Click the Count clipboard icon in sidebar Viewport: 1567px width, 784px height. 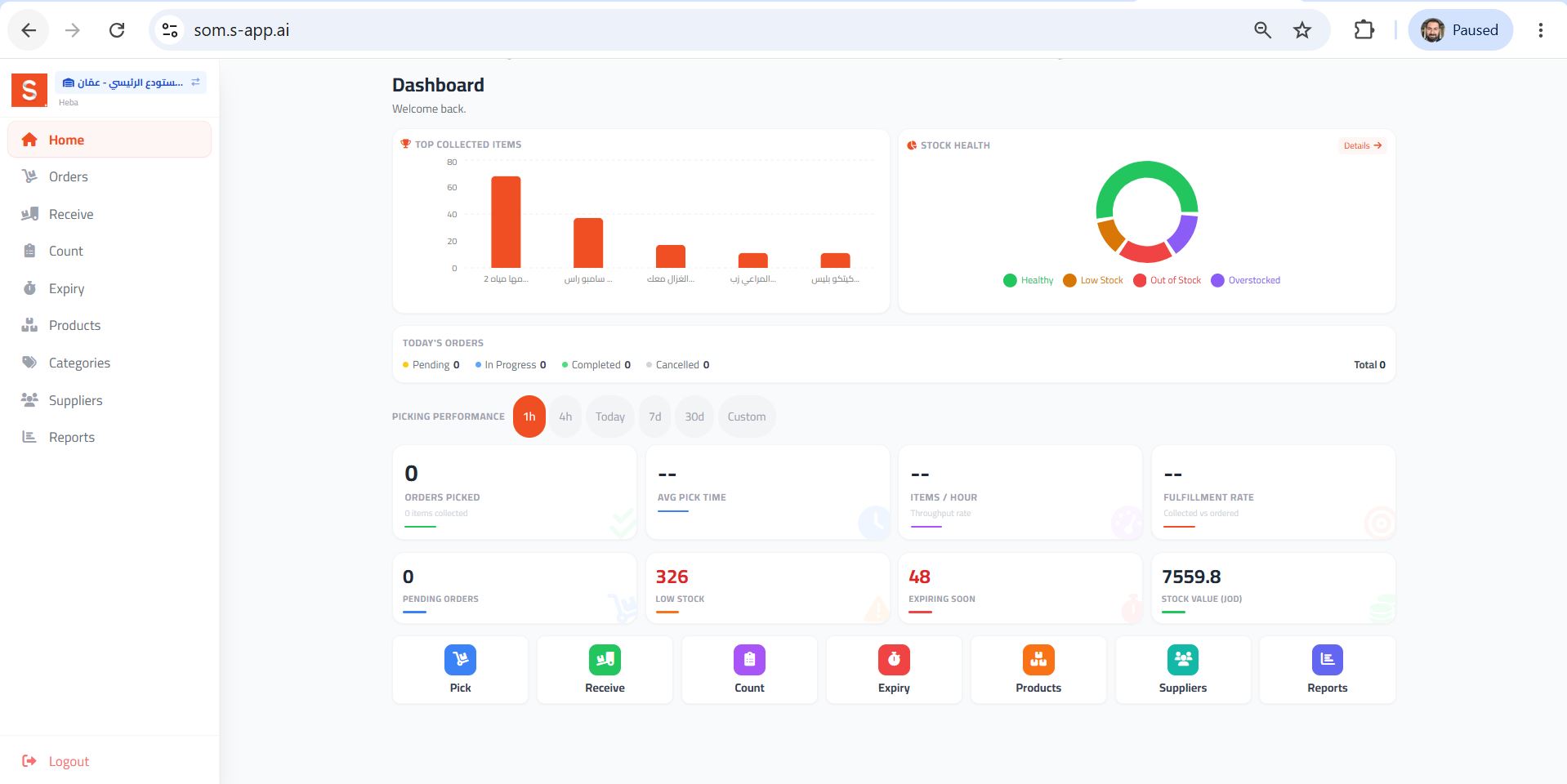(x=29, y=251)
